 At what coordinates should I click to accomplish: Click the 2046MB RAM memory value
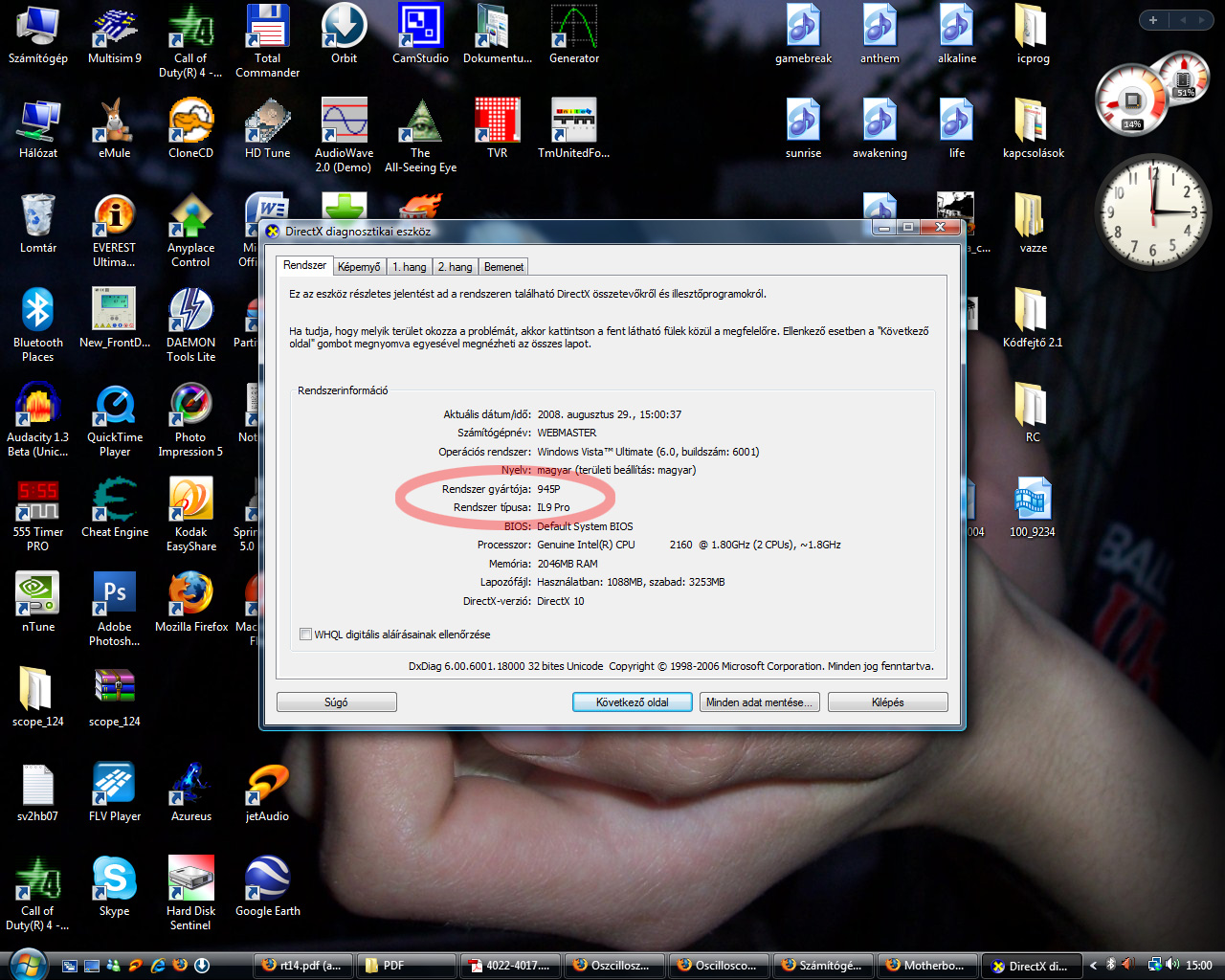point(568,564)
